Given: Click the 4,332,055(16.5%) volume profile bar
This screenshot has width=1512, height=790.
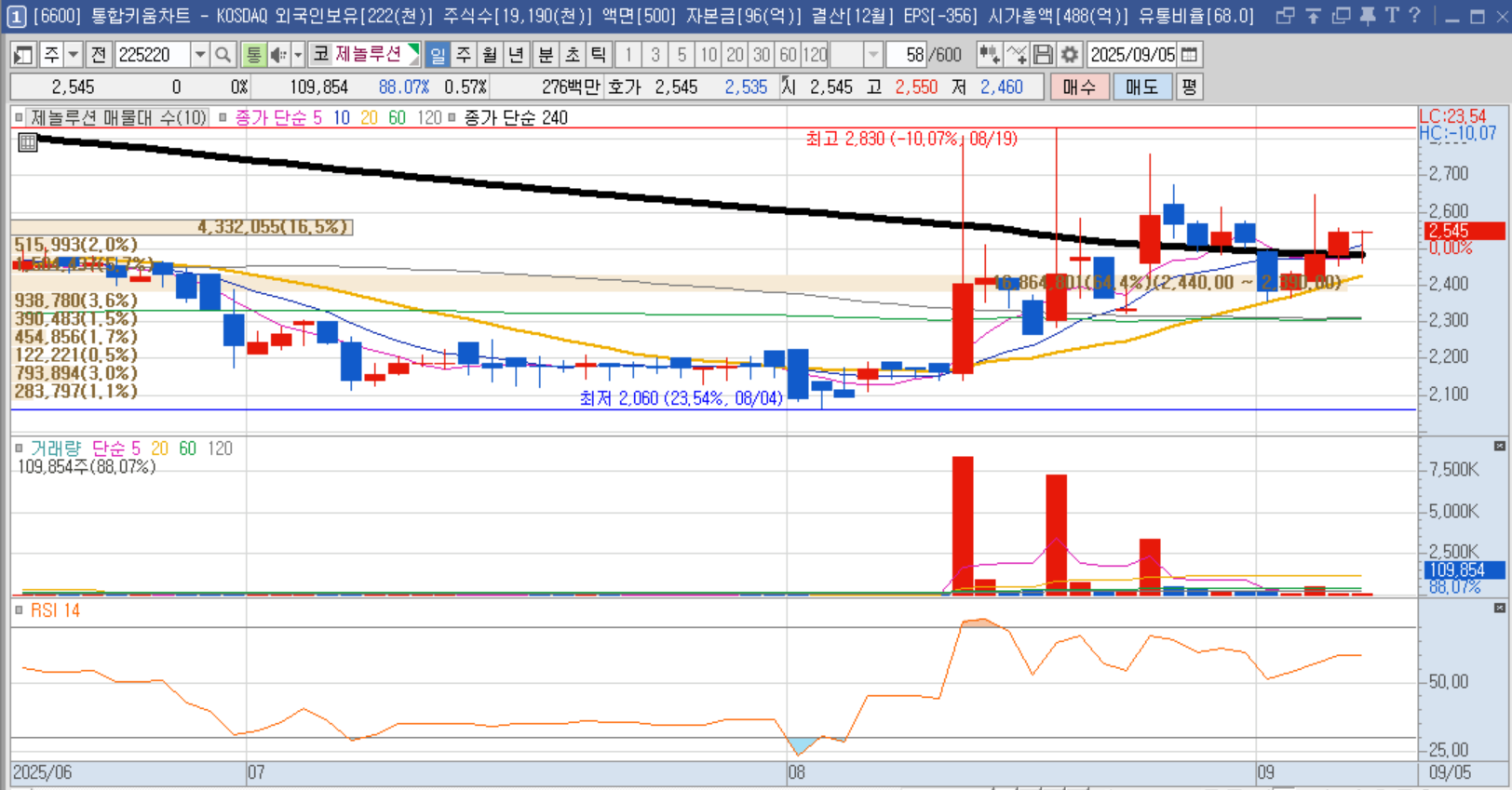Looking at the screenshot, I should [x=182, y=227].
